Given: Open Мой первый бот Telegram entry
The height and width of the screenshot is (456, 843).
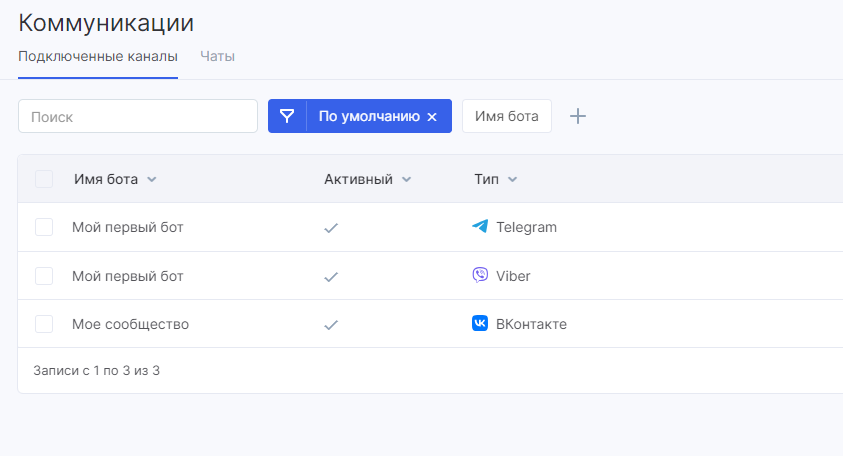Looking at the screenshot, I should click(128, 227).
